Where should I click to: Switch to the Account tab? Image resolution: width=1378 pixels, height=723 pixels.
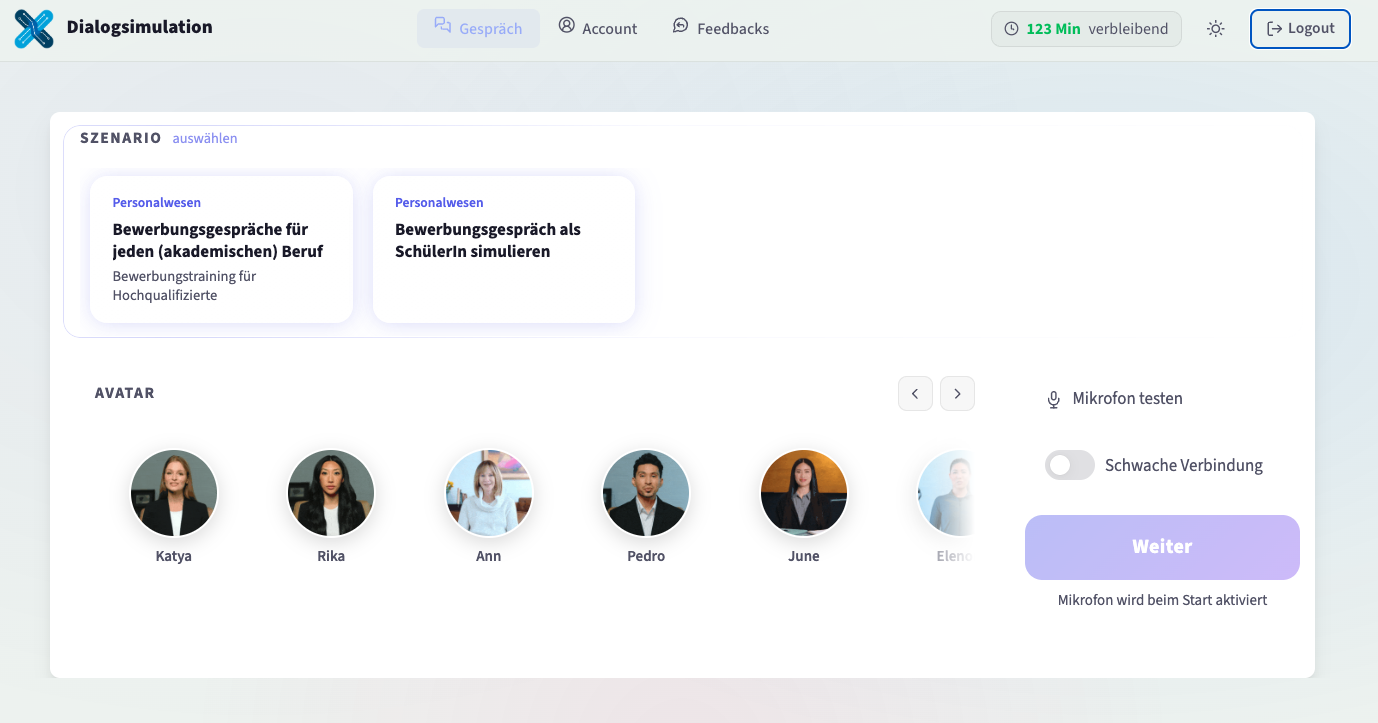pos(598,28)
